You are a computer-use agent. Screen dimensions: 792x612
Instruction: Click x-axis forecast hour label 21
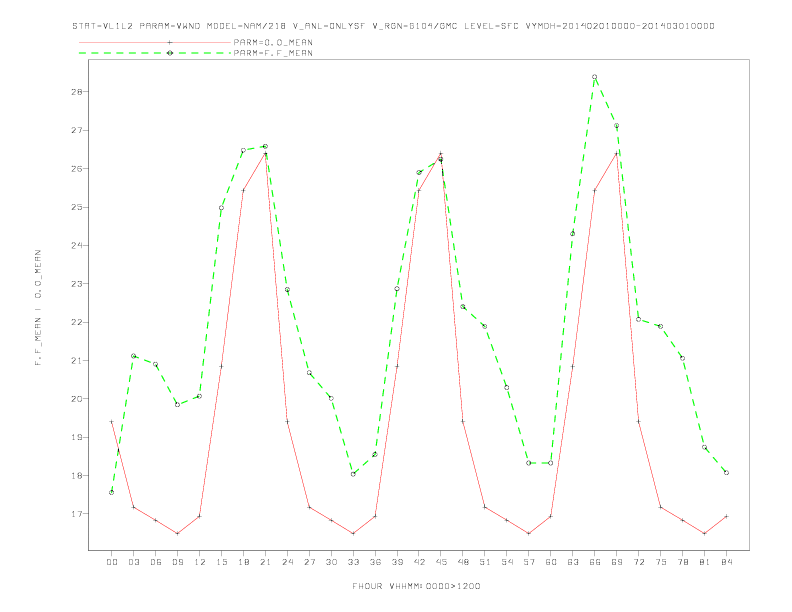265,562
